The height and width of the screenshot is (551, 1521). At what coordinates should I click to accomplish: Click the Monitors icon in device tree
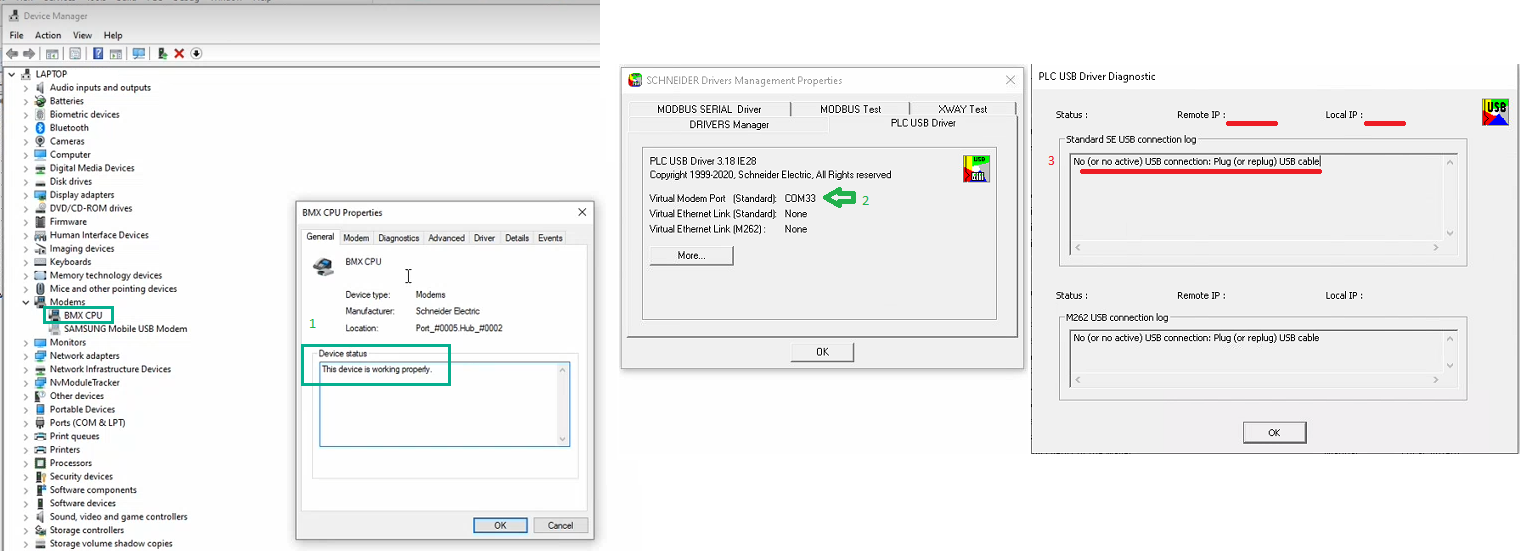41,342
